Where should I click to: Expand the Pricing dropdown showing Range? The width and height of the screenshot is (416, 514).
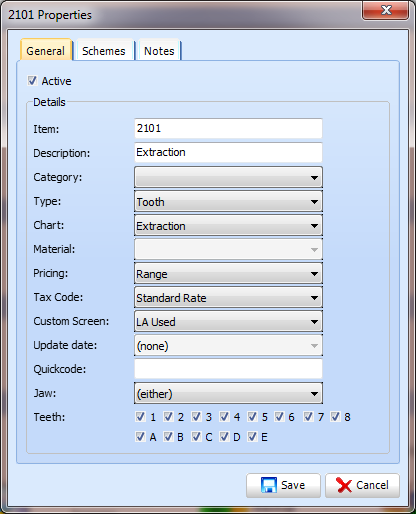pyautogui.click(x=228, y=274)
